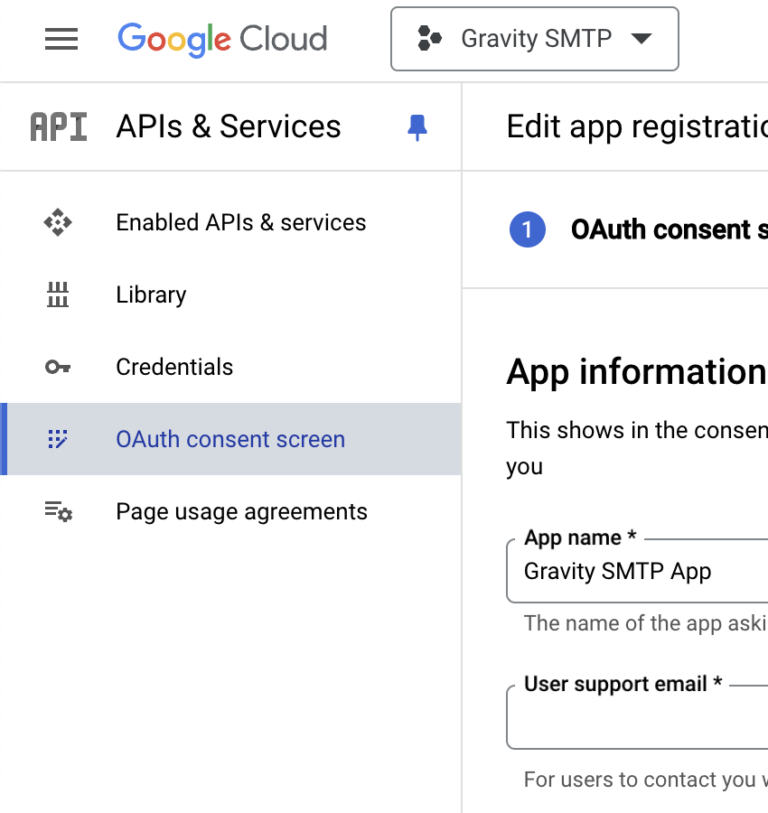Click the Library grid icon

point(60,294)
